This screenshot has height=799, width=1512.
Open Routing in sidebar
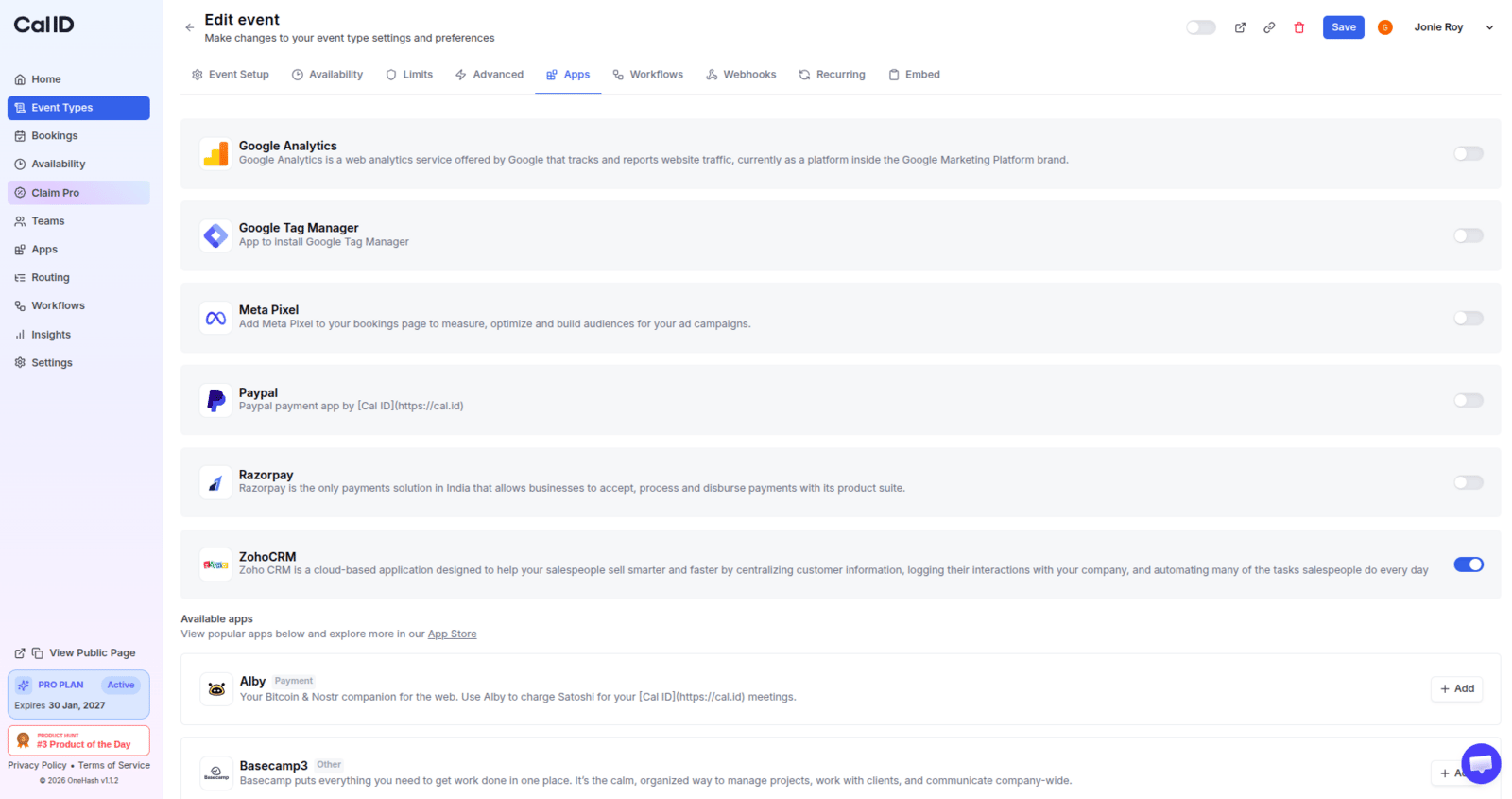[x=78, y=278]
